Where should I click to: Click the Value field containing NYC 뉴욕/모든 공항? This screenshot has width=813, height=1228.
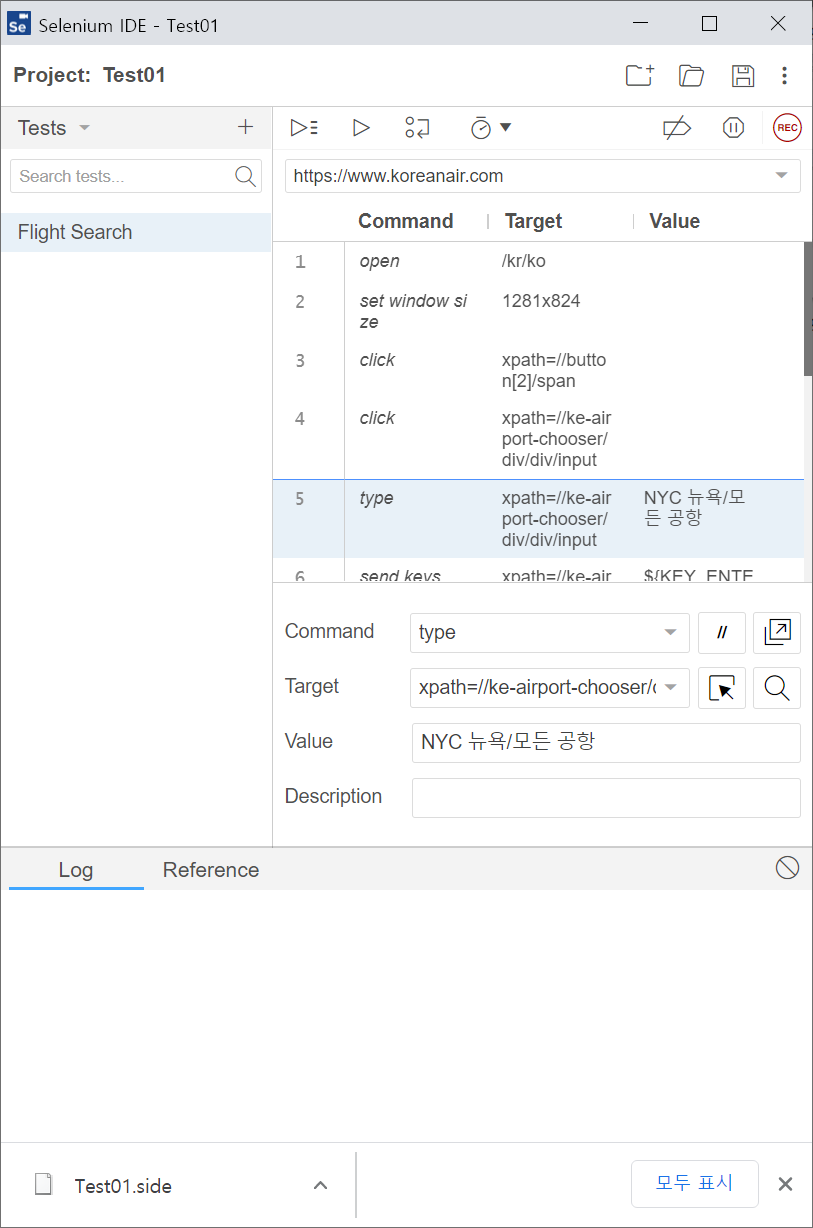click(x=606, y=742)
